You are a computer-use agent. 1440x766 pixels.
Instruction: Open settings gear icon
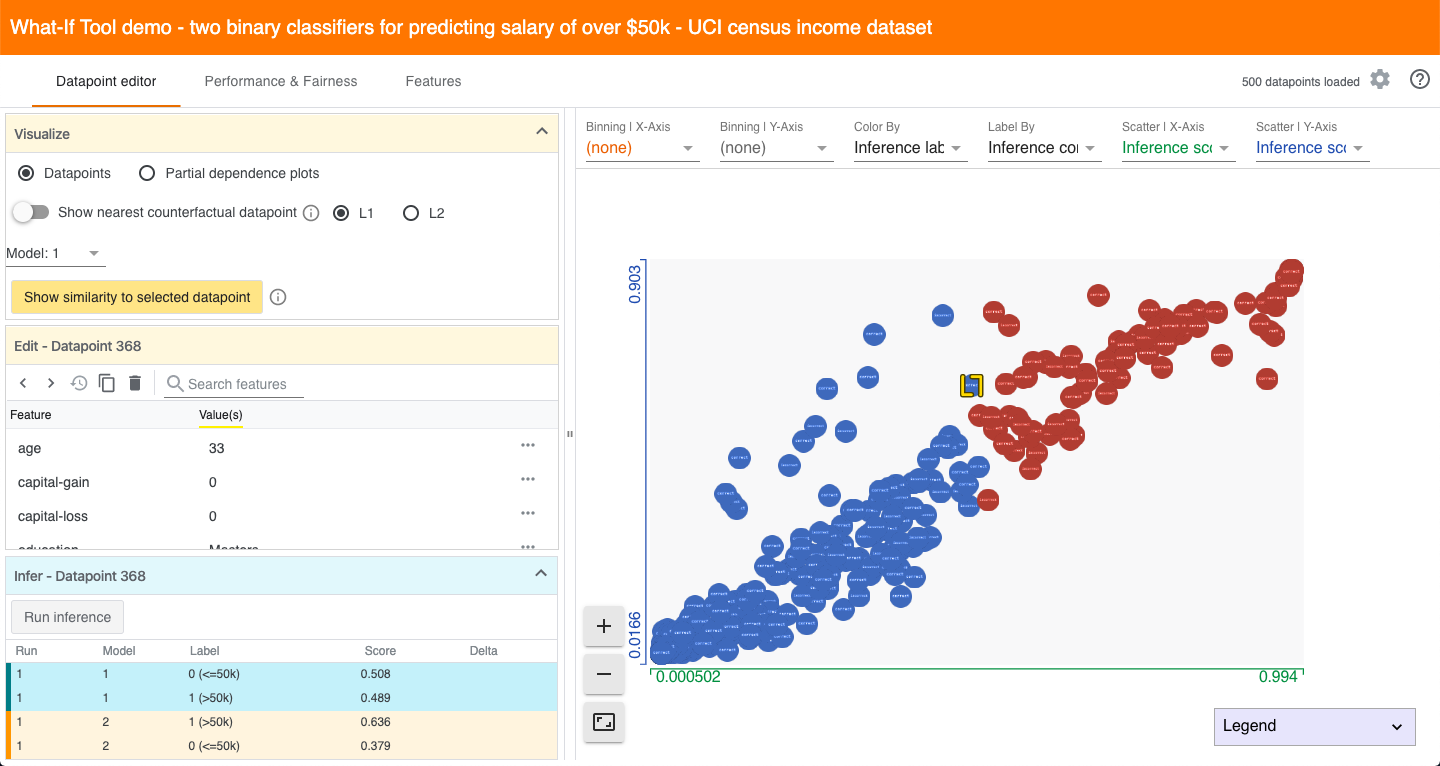tap(1380, 80)
